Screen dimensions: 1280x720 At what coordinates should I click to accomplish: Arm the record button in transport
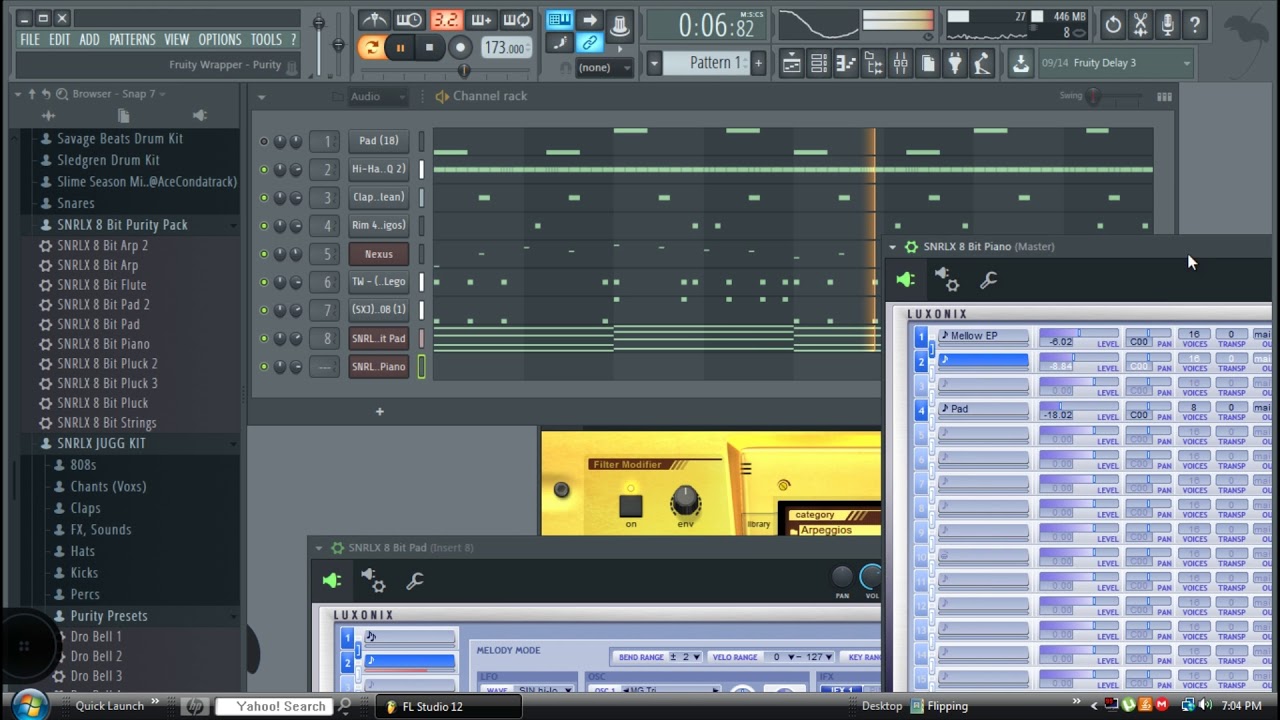click(x=460, y=47)
